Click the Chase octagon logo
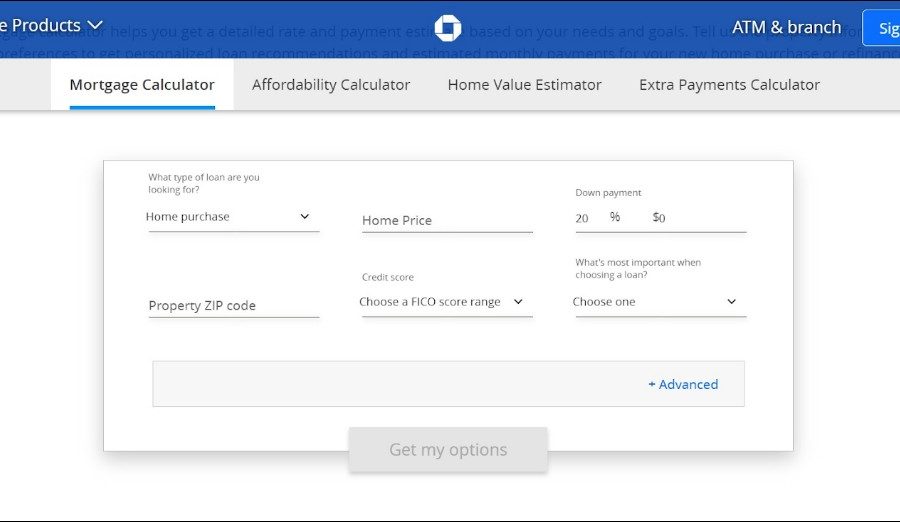The image size is (900, 522). (448, 27)
